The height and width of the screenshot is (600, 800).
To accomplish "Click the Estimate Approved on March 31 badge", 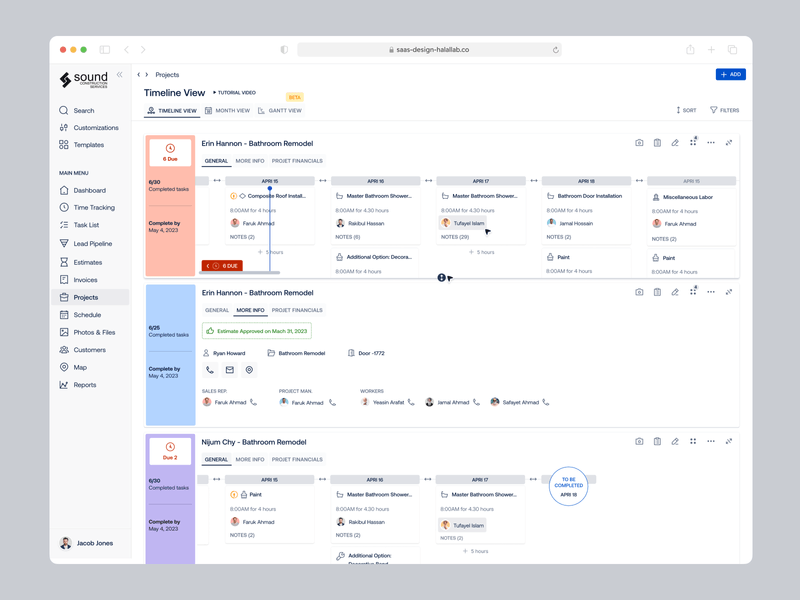I will pyautogui.click(x=256, y=330).
